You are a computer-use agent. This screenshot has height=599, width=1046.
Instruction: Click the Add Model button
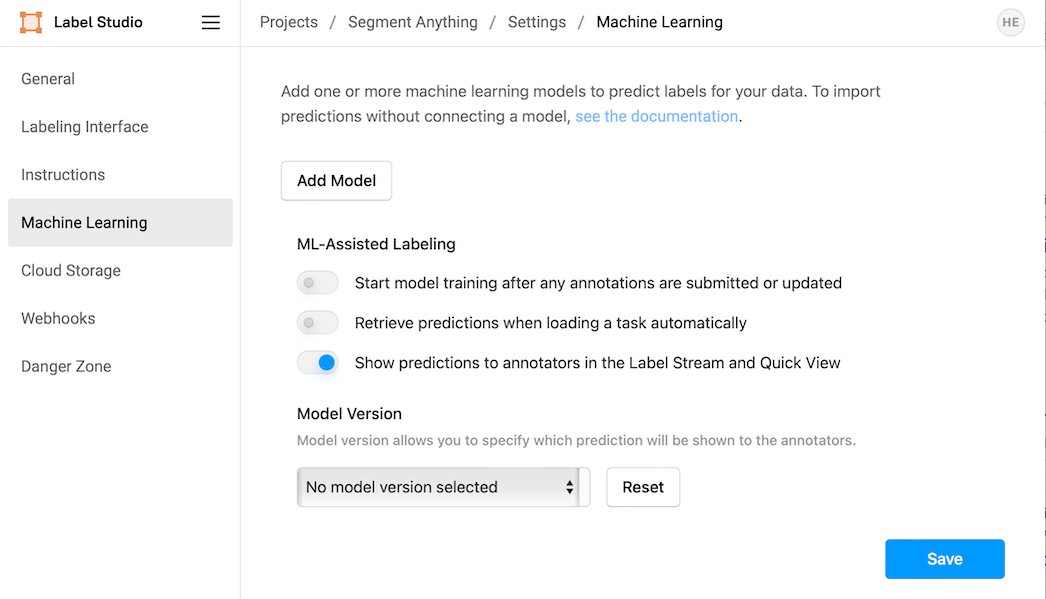[336, 181]
